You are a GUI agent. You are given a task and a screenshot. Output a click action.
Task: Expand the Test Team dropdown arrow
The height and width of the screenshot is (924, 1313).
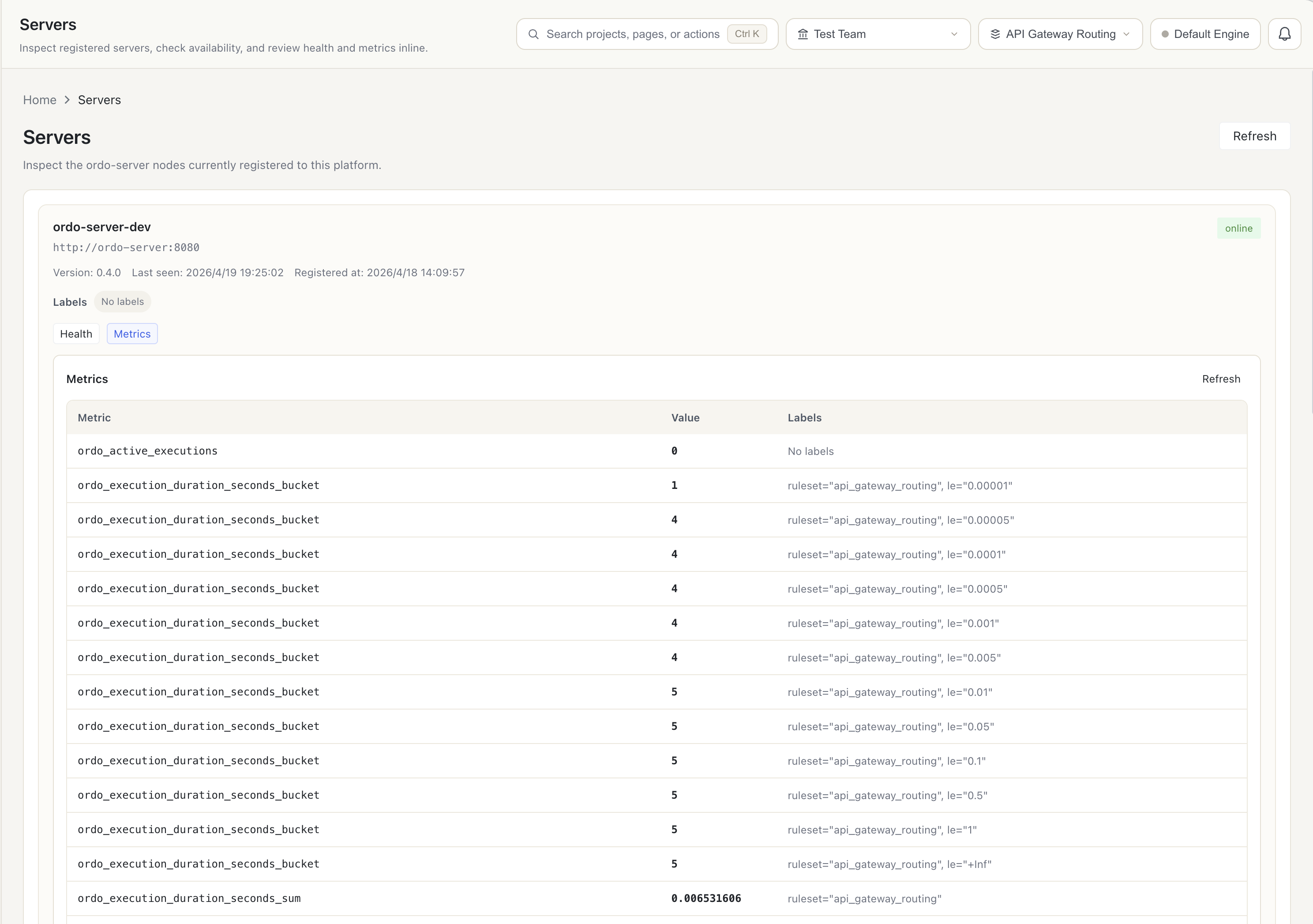(954, 34)
